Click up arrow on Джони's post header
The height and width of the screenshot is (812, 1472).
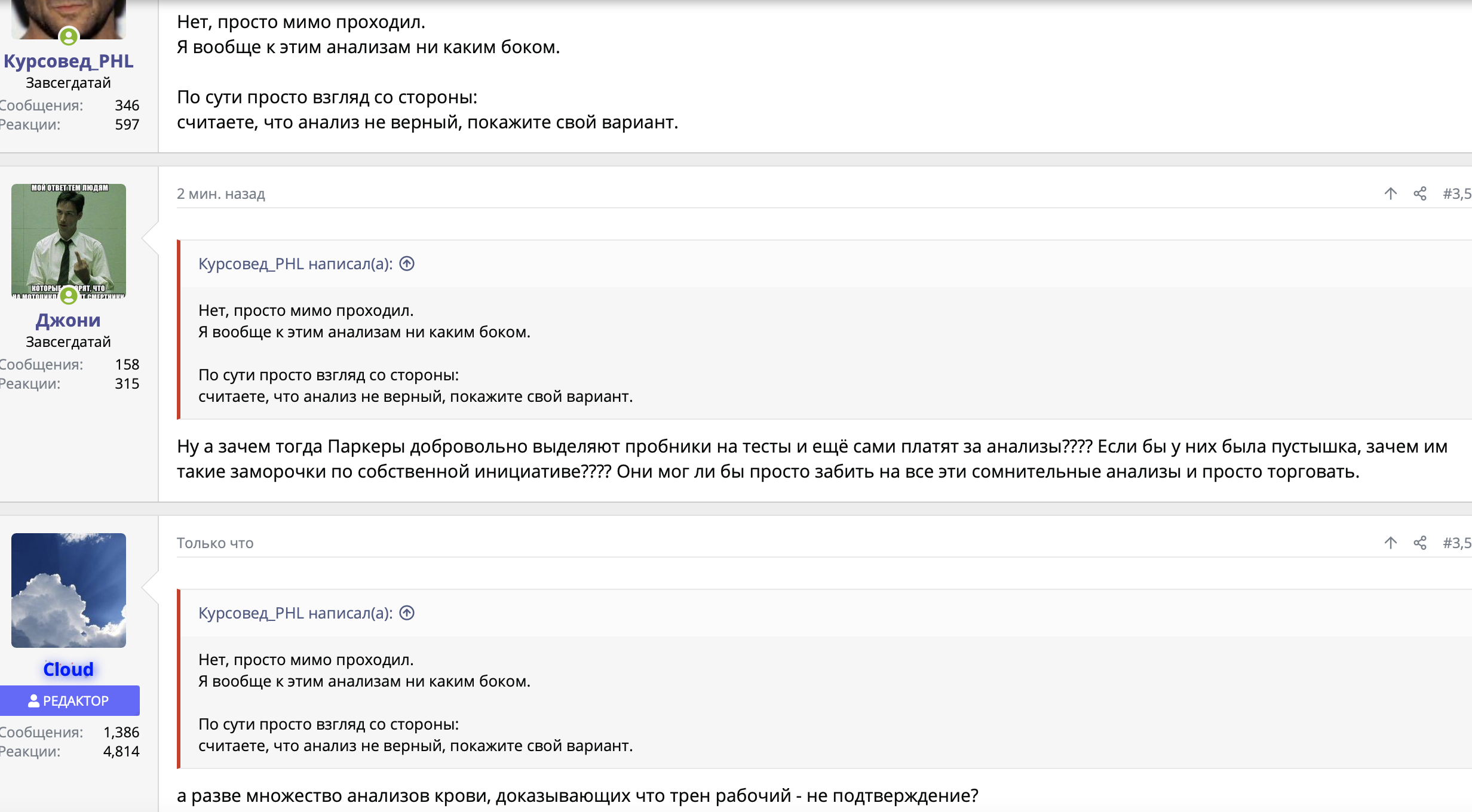(1391, 193)
